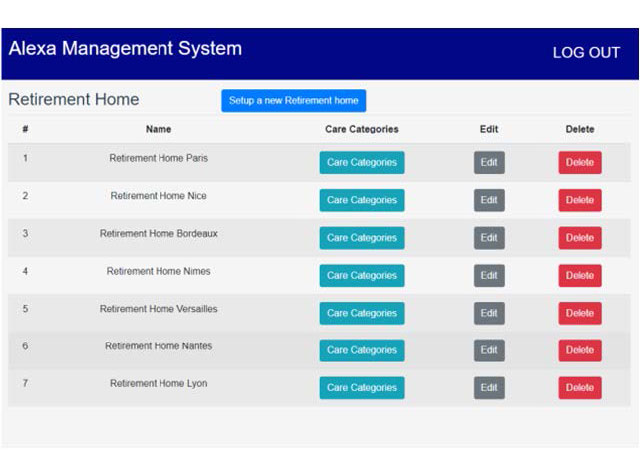Edit the Retirement Home Versailles row
The width and height of the screenshot is (640, 457).
pyautogui.click(x=489, y=313)
